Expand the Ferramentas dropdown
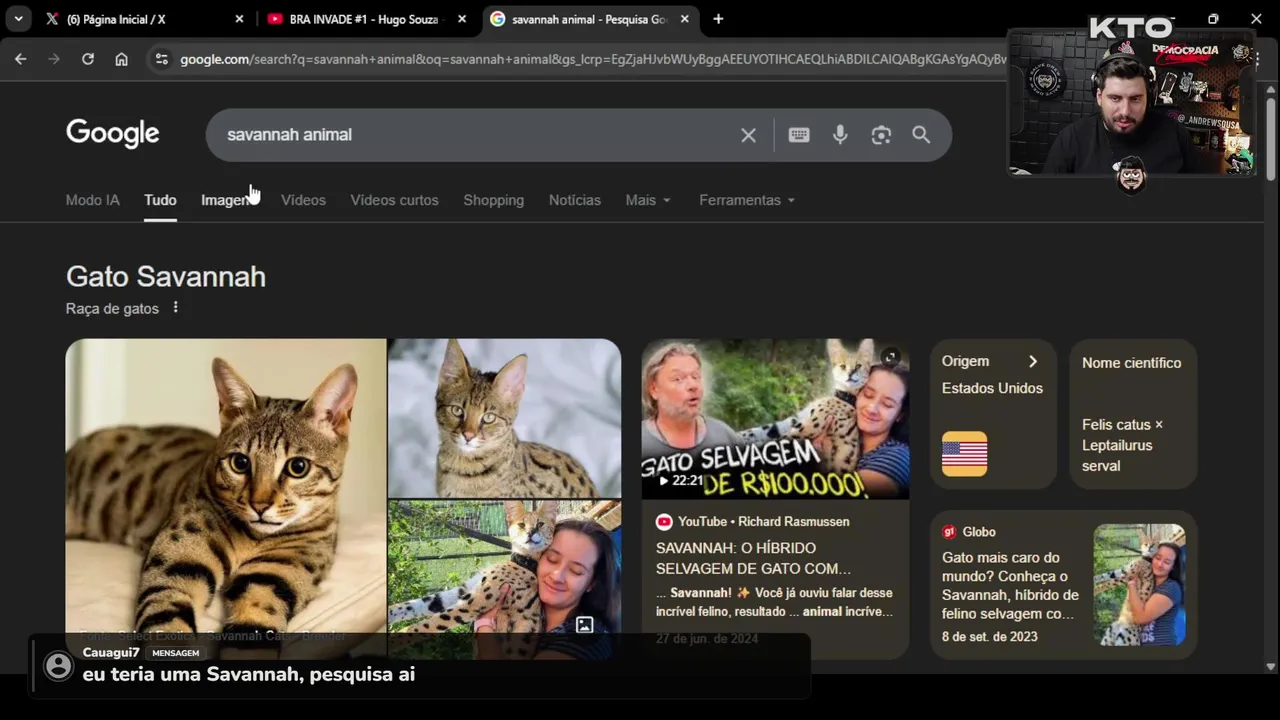Image resolution: width=1280 pixels, height=720 pixels. coord(747,200)
